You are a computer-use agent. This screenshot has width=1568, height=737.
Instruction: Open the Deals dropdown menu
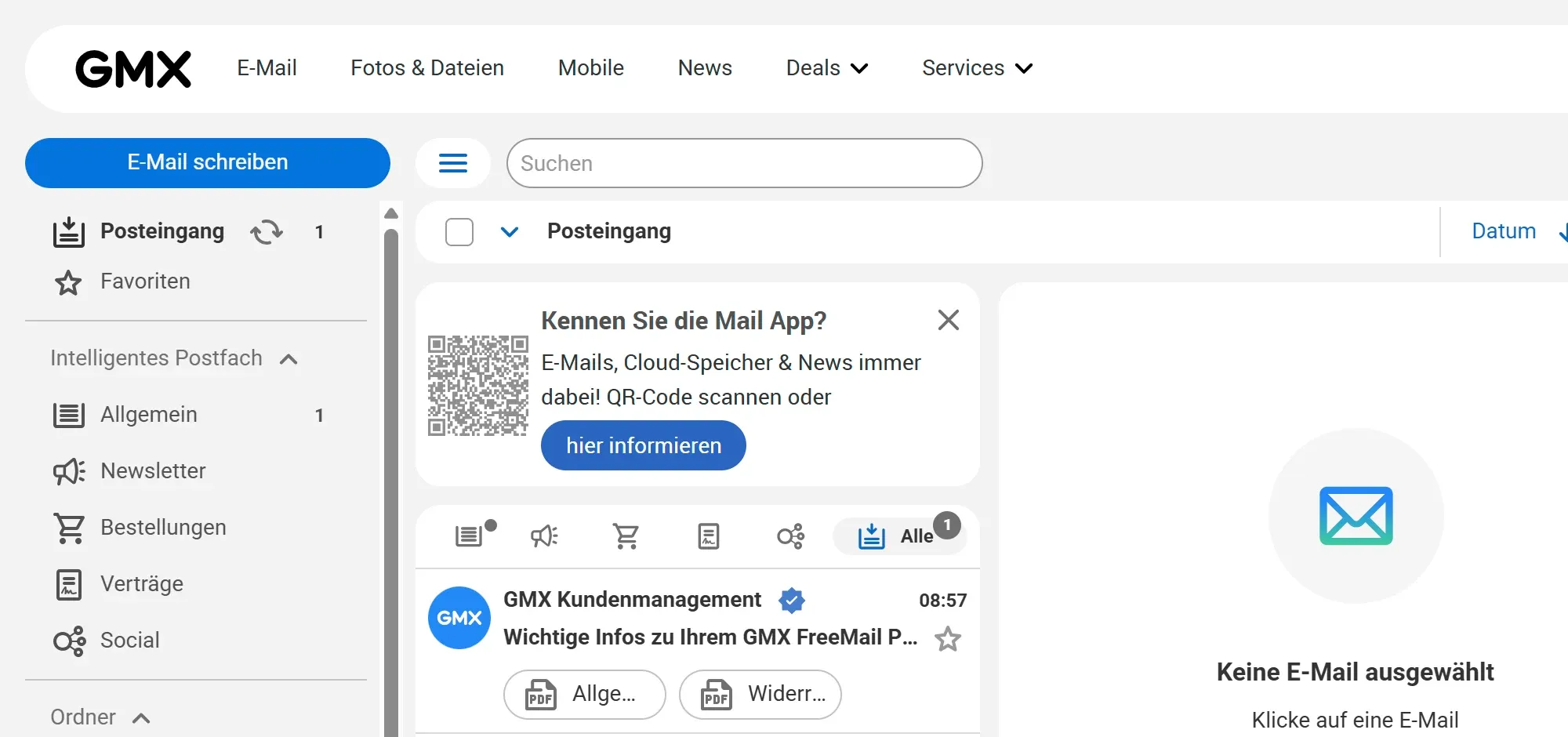[x=827, y=68]
